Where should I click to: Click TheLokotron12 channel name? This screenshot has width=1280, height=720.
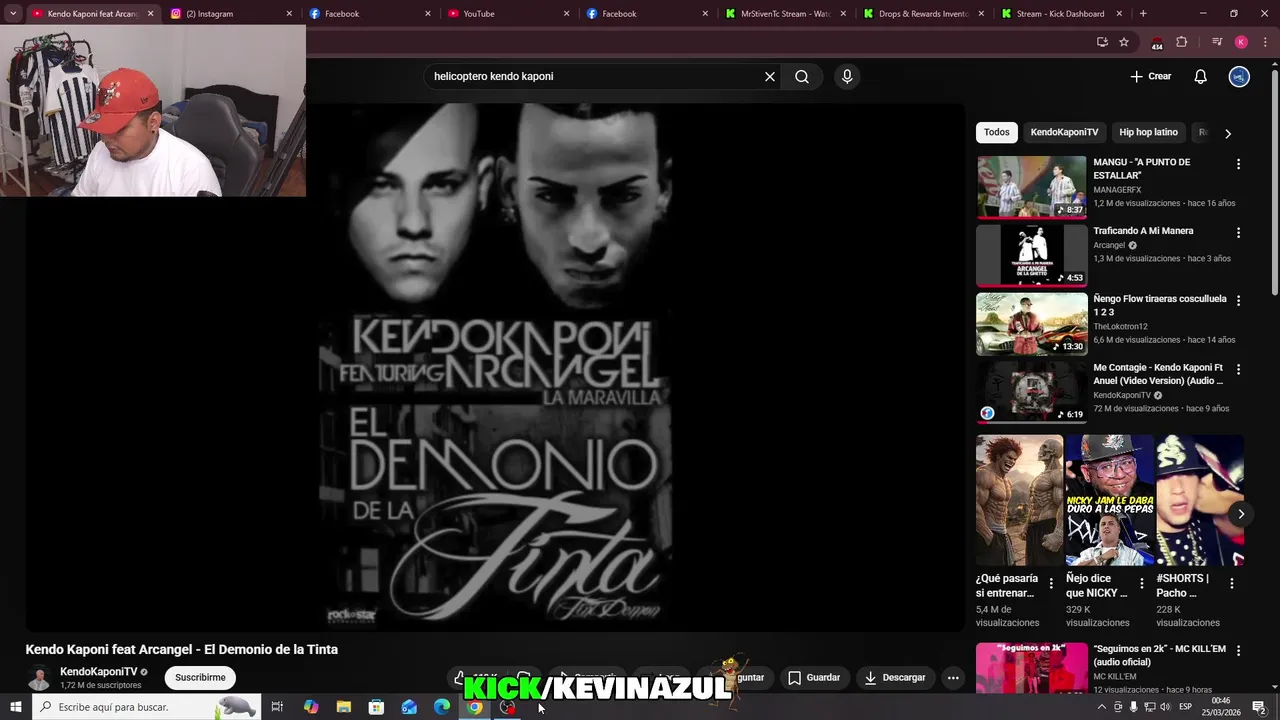click(x=1120, y=327)
